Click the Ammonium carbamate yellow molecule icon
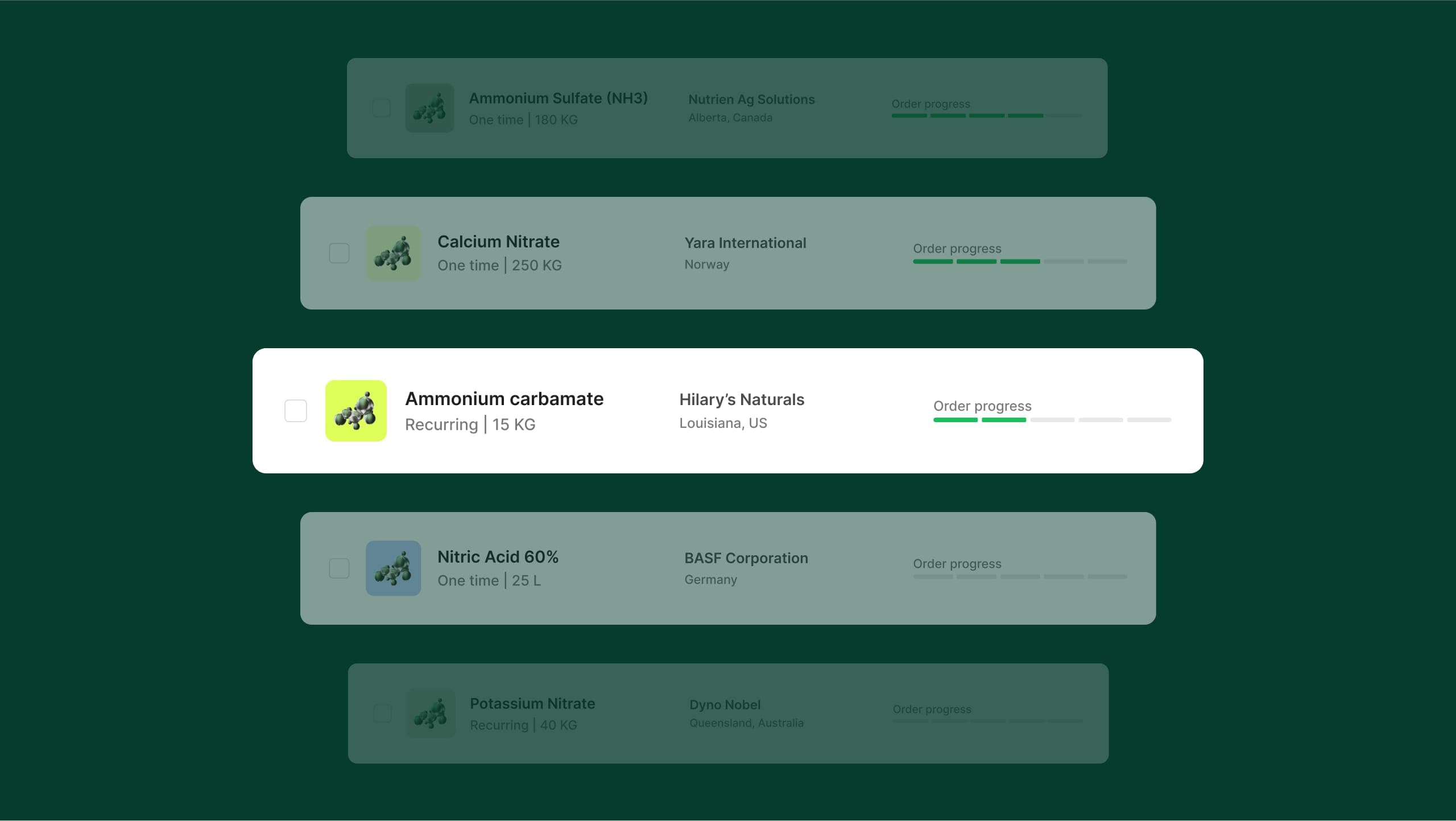The height and width of the screenshot is (821, 1456). tap(356, 411)
